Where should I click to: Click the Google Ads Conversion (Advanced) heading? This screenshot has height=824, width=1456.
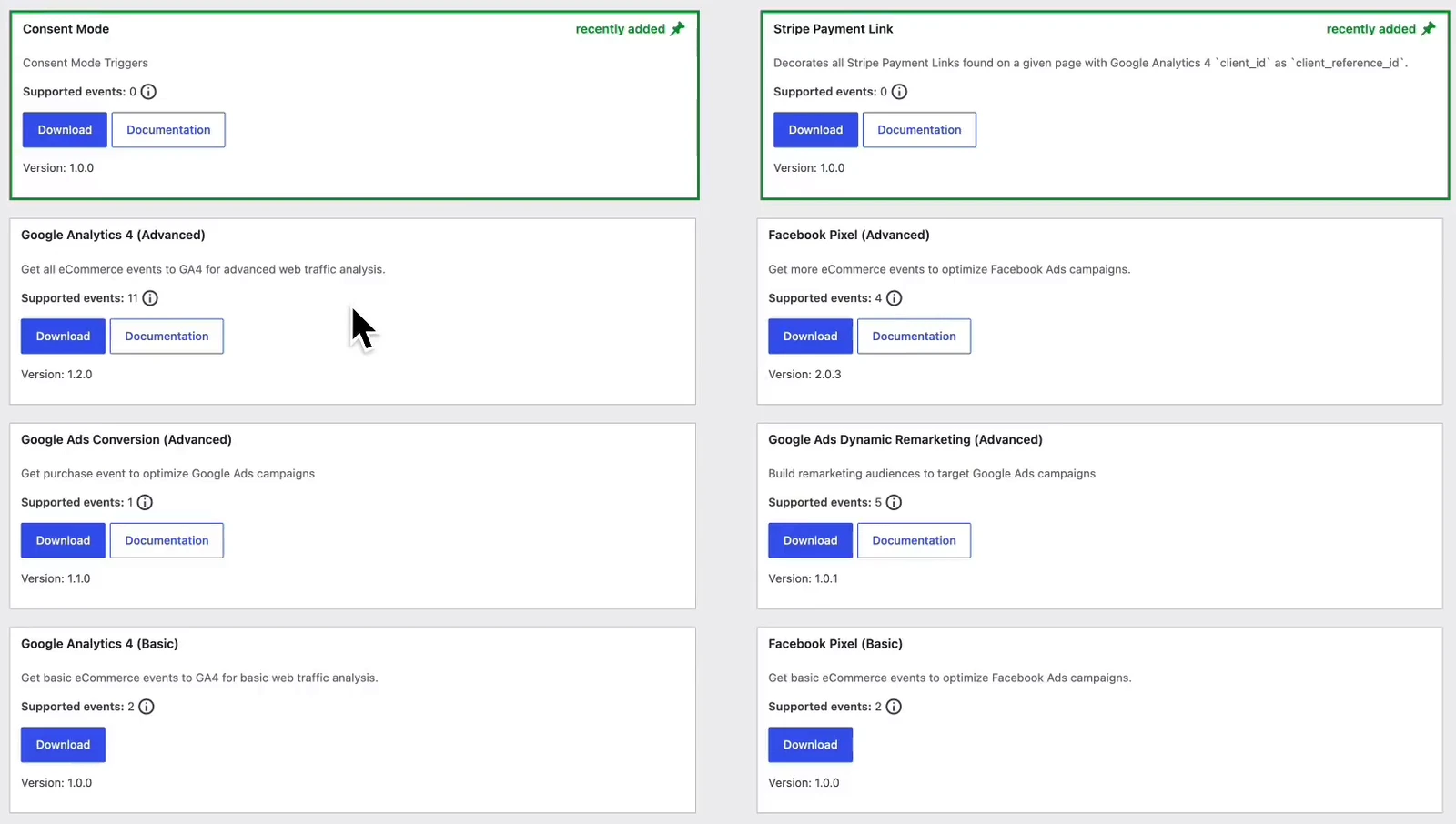click(x=126, y=439)
